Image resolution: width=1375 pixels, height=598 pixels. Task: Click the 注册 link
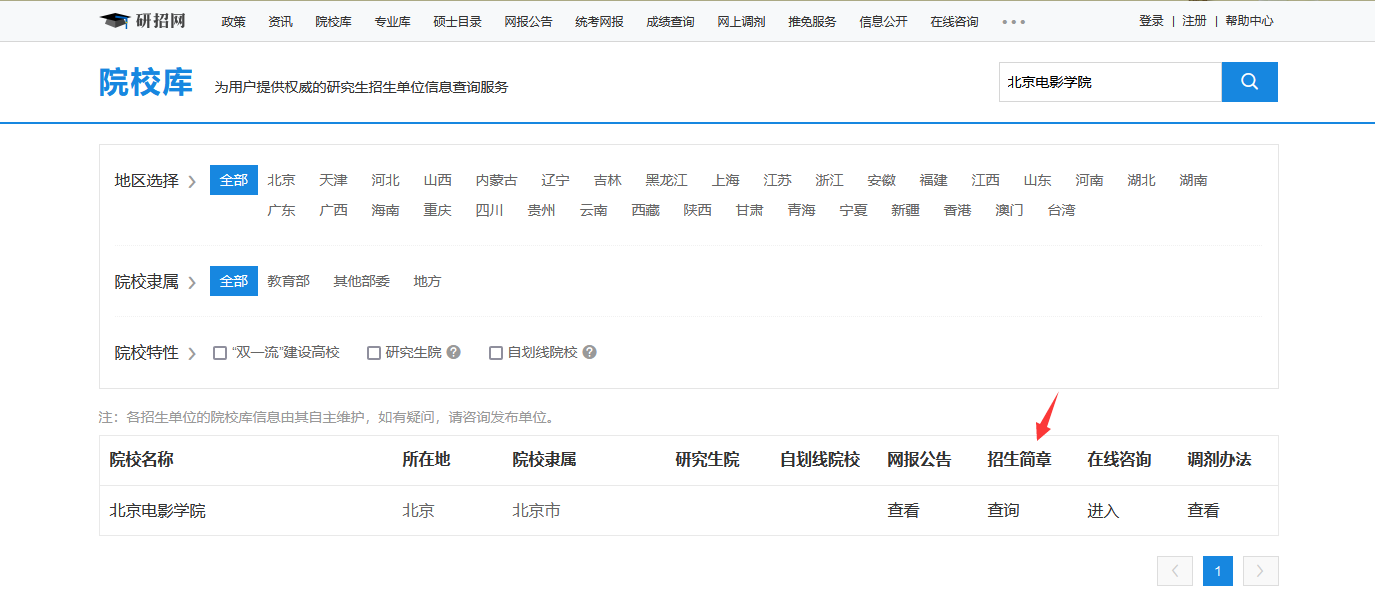[1195, 20]
